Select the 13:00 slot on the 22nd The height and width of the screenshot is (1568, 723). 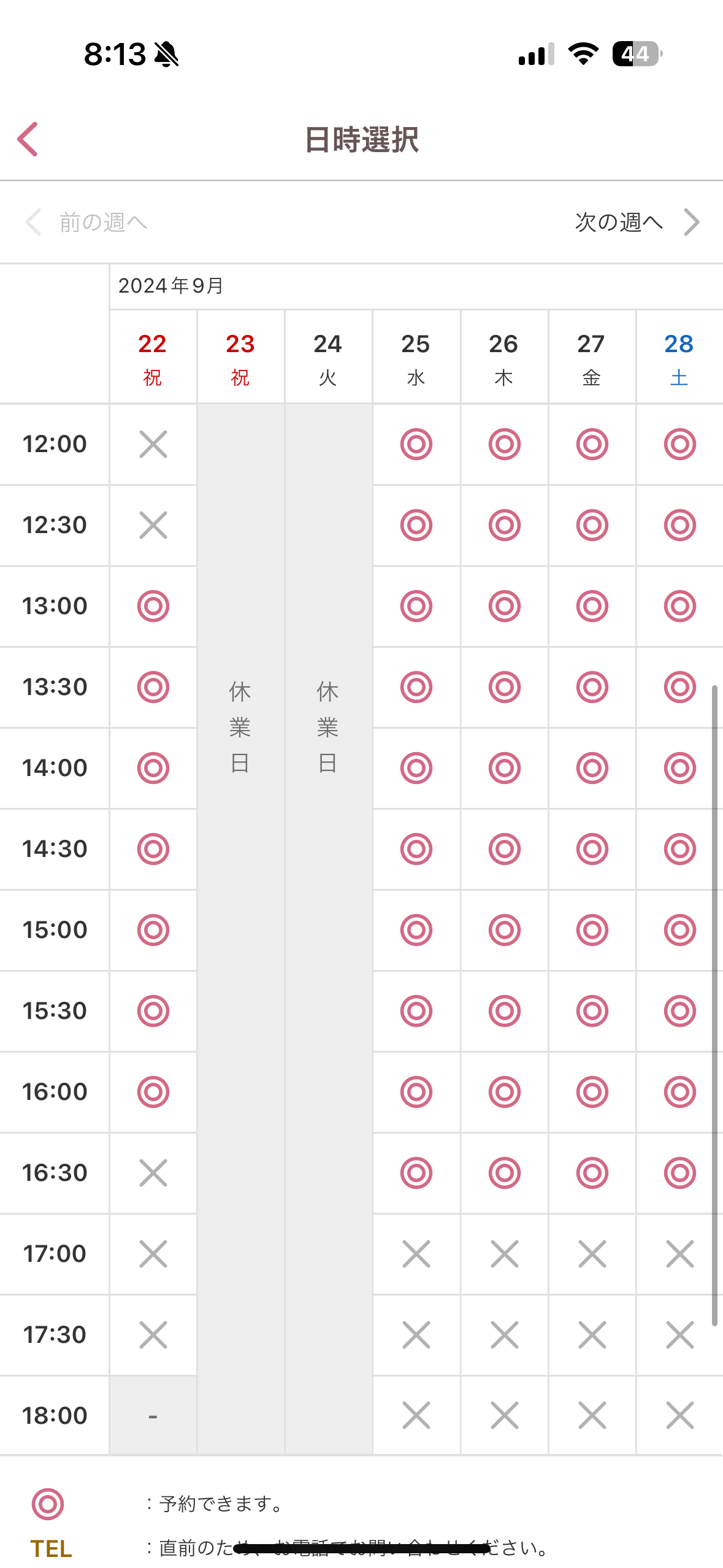153,606
